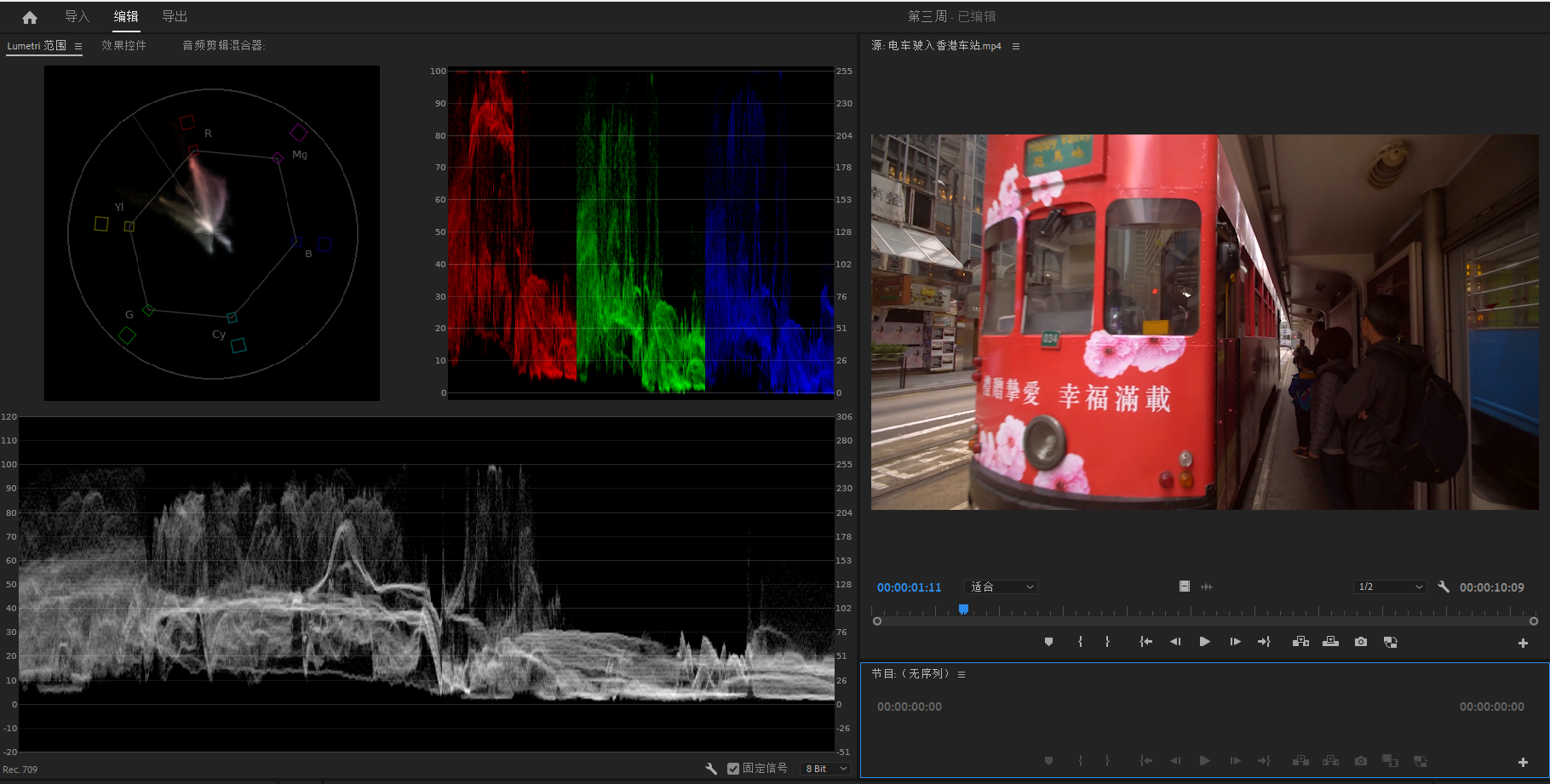Open the 导出 workspace tab
The image size is (1550, 784).
coord(175,16)
